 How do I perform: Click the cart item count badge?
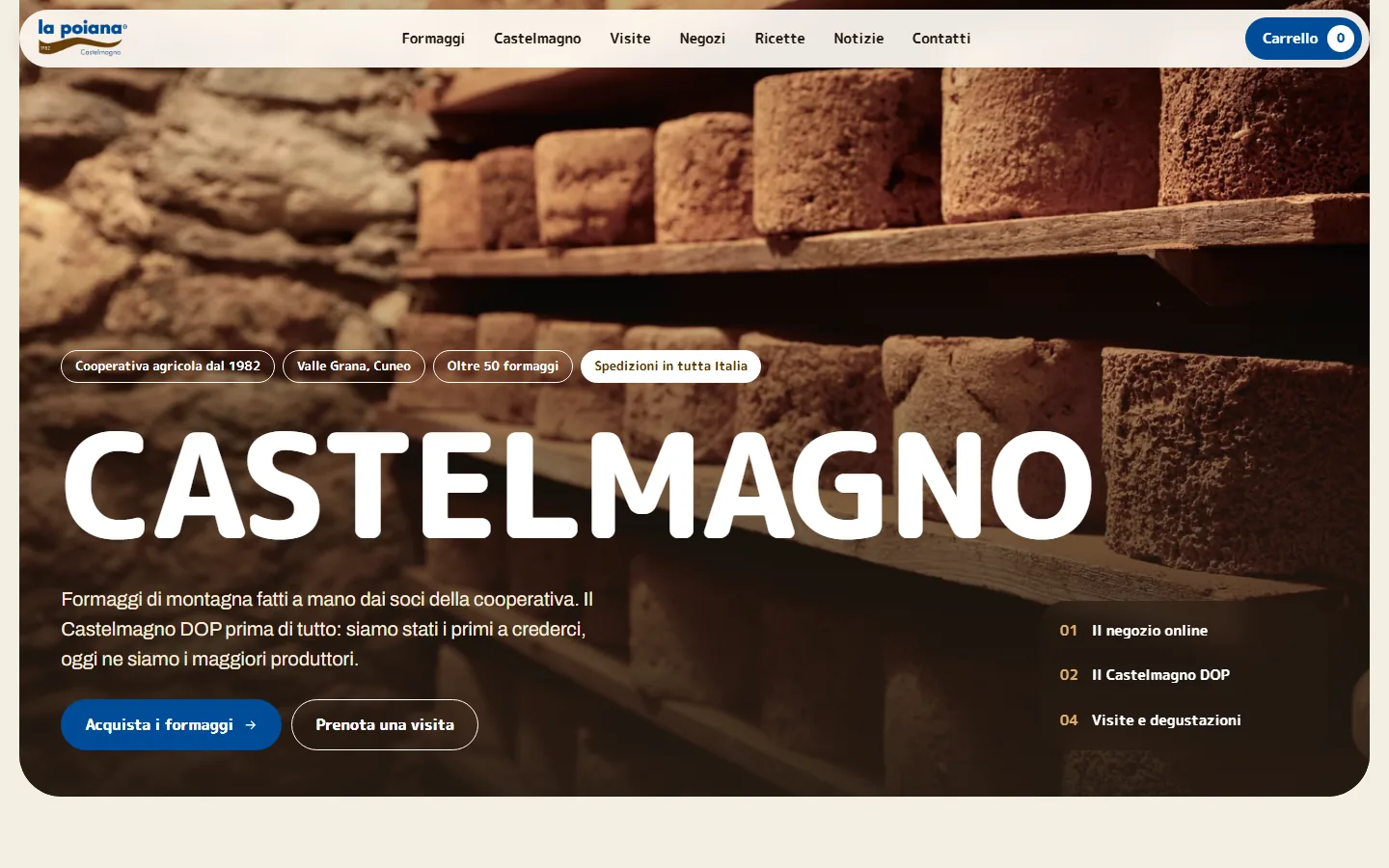pos(1341,39)
